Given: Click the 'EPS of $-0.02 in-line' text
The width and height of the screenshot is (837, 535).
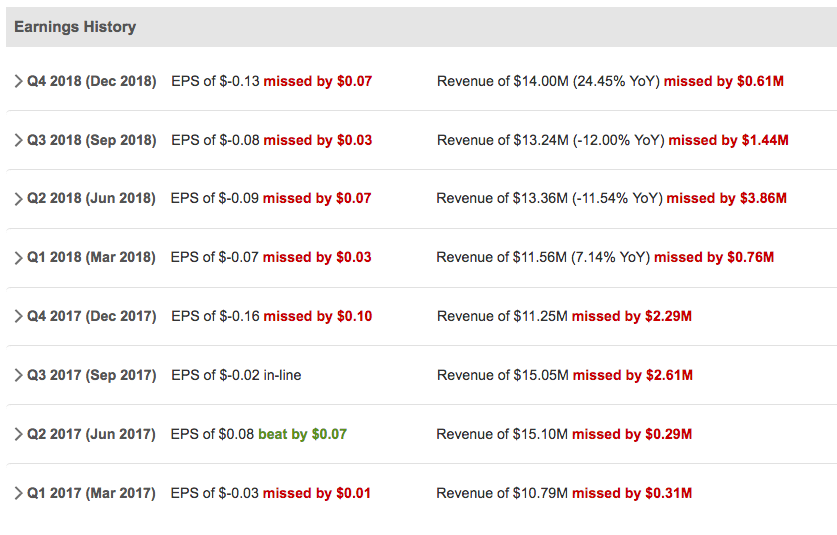Looking at the screenshot, I should (236, 375).
